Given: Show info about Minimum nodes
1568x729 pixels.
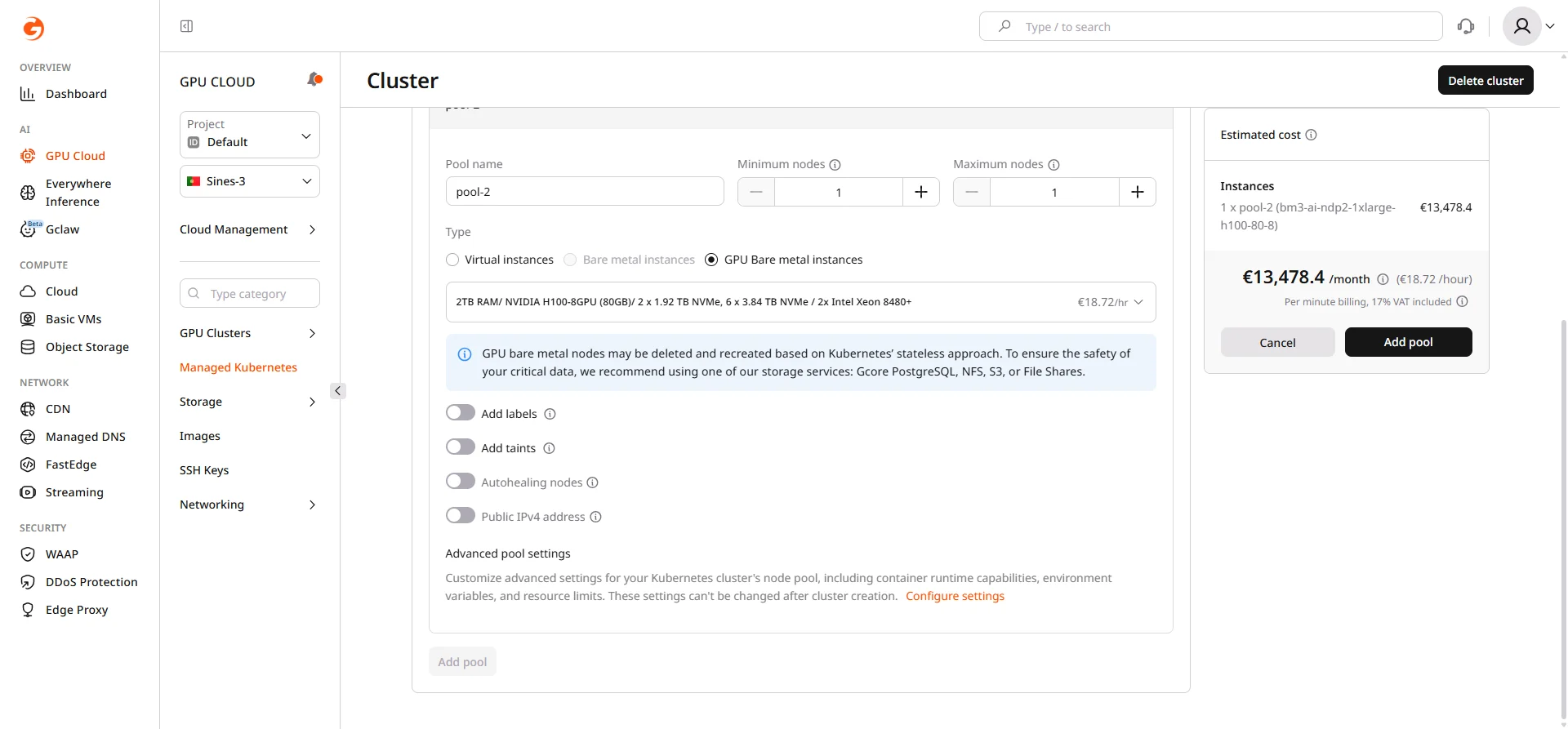Looking at the screenshot, I should click(835, 165).
